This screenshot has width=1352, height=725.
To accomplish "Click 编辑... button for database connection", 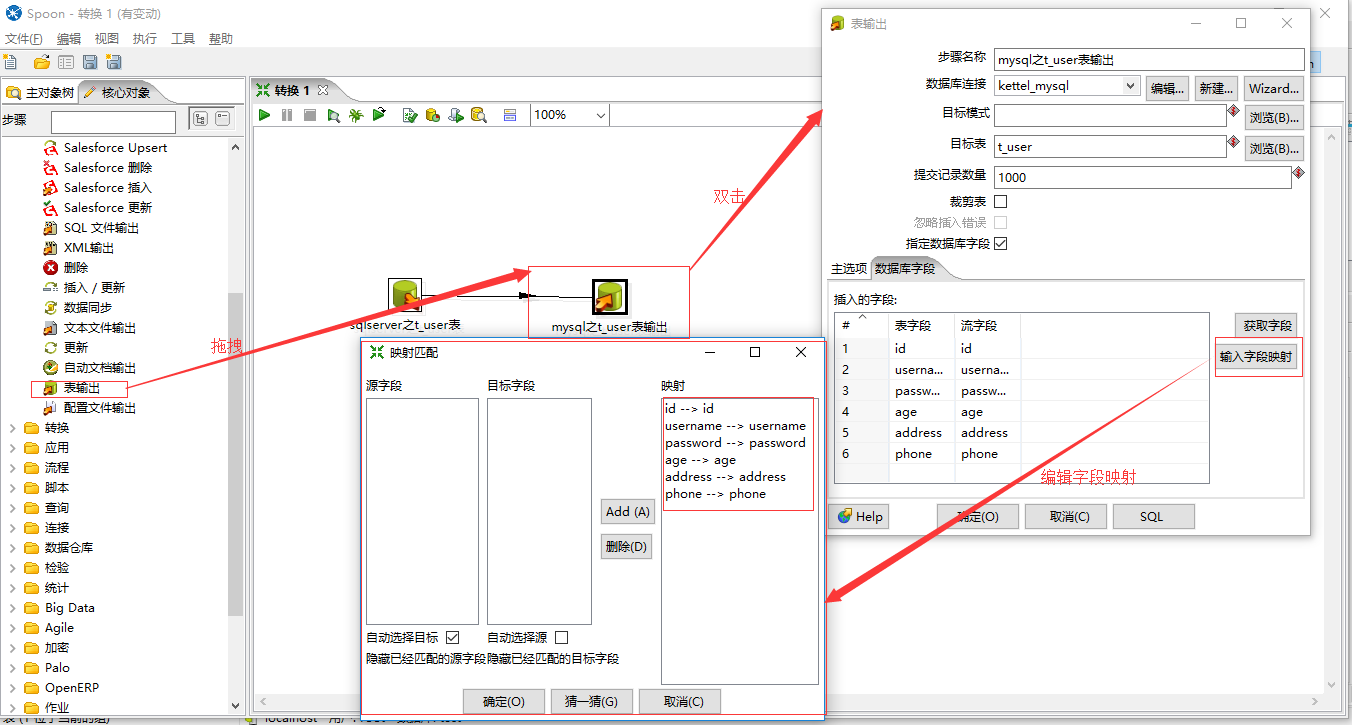I will click(1167, 88).
